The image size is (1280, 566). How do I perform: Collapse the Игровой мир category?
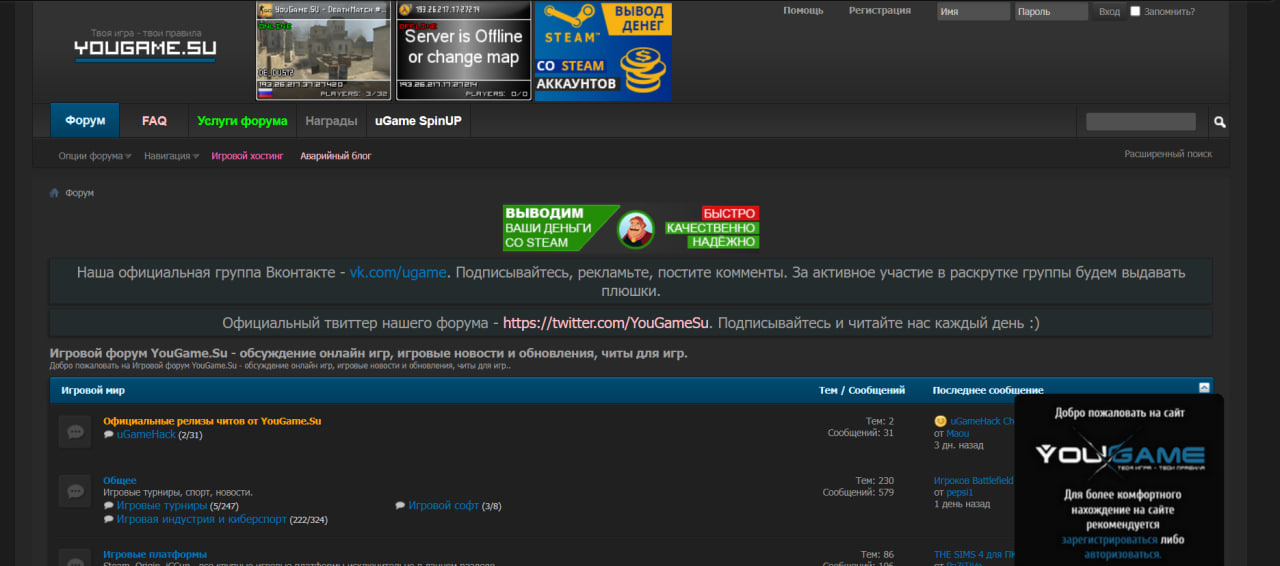[1204, 388]
